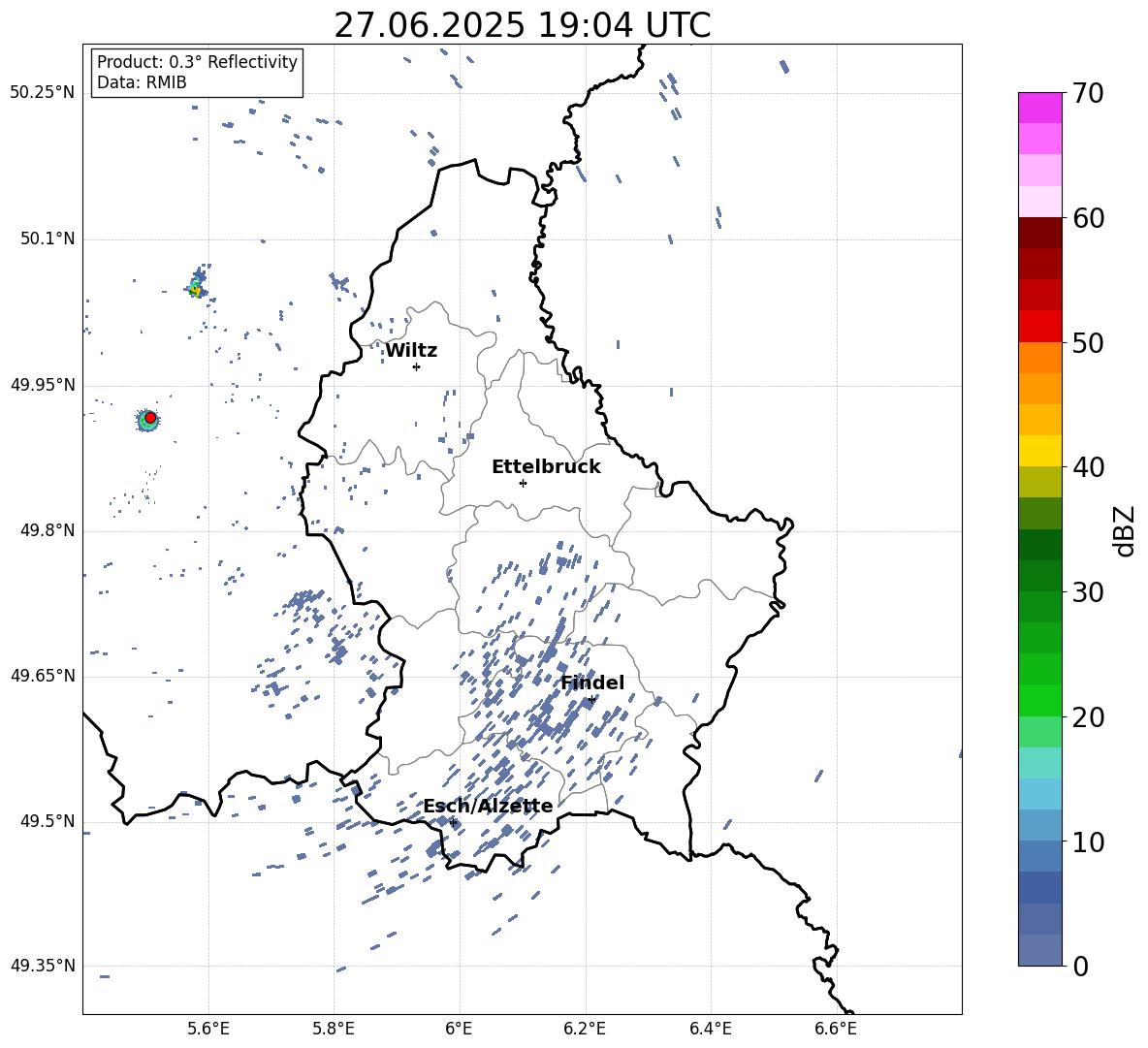The height and width of the screenshot is (1048, 1148).
Task: Click the Esch/Alzette station cross marker
Action: [453, 822]
